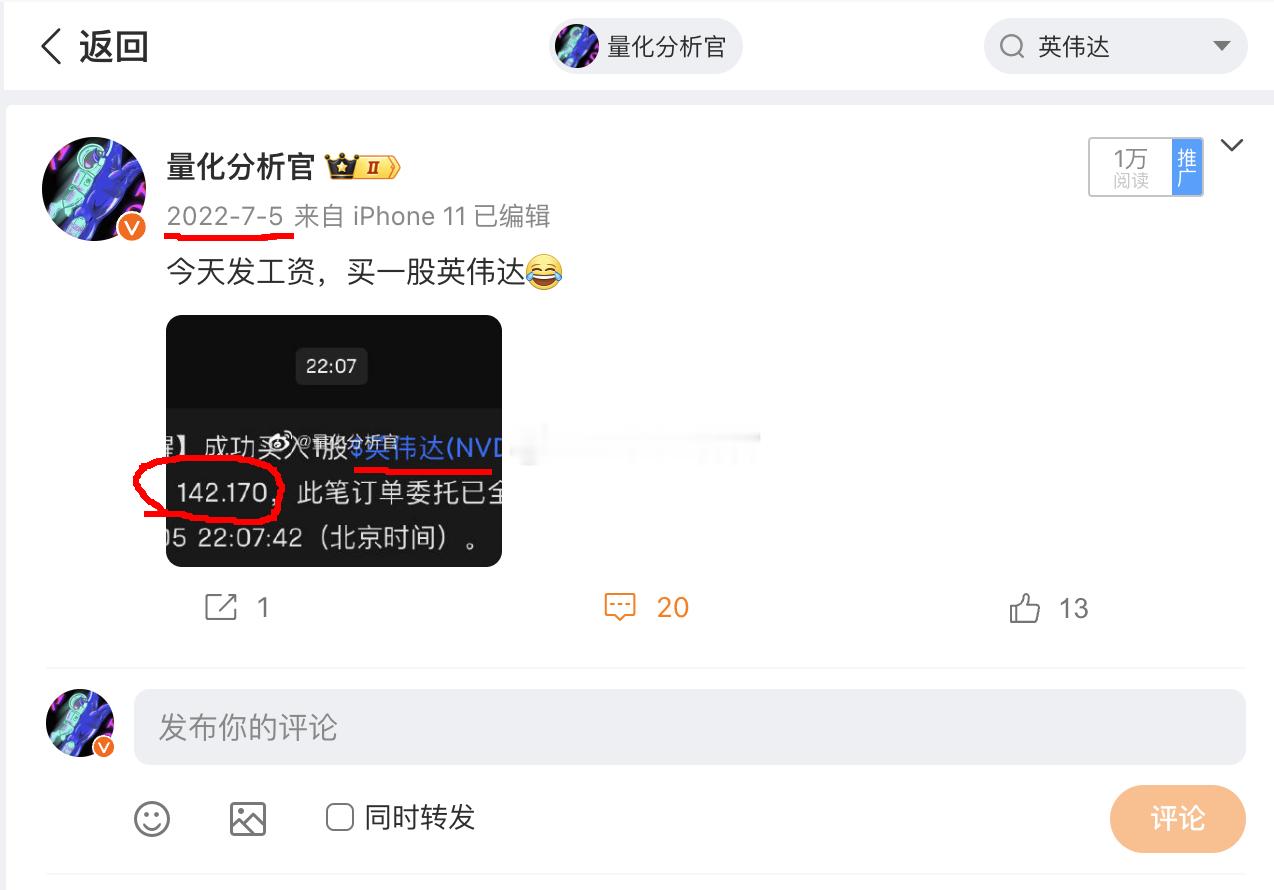Click the 量化分析官 profile pill at top

pyautogui.click(x=646, y=47)
